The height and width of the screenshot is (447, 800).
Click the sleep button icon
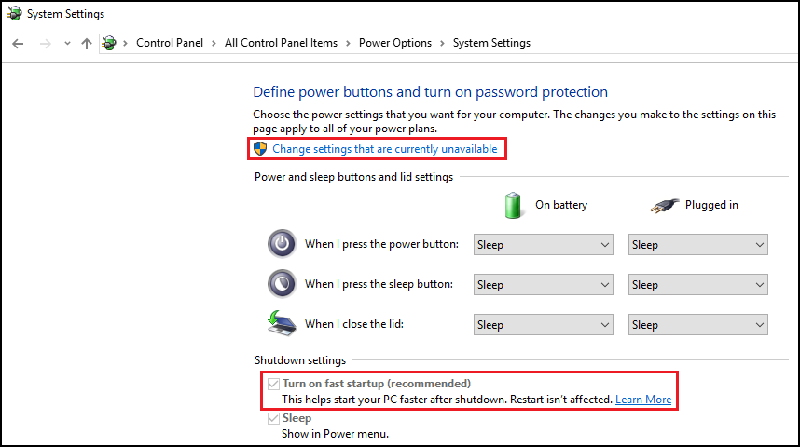[282, 284]
